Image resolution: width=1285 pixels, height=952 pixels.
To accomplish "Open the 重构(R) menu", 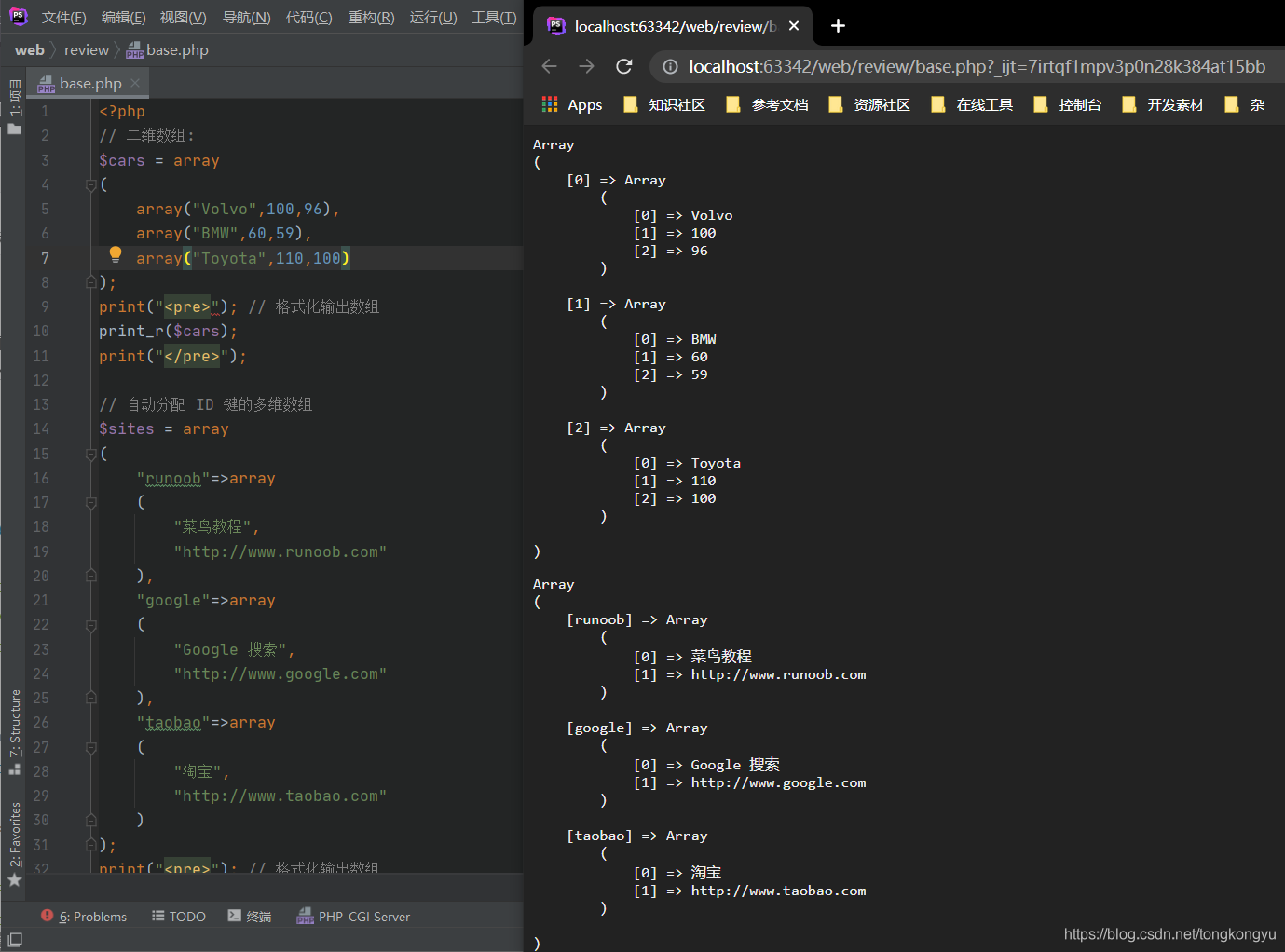I will click(371, 18).
